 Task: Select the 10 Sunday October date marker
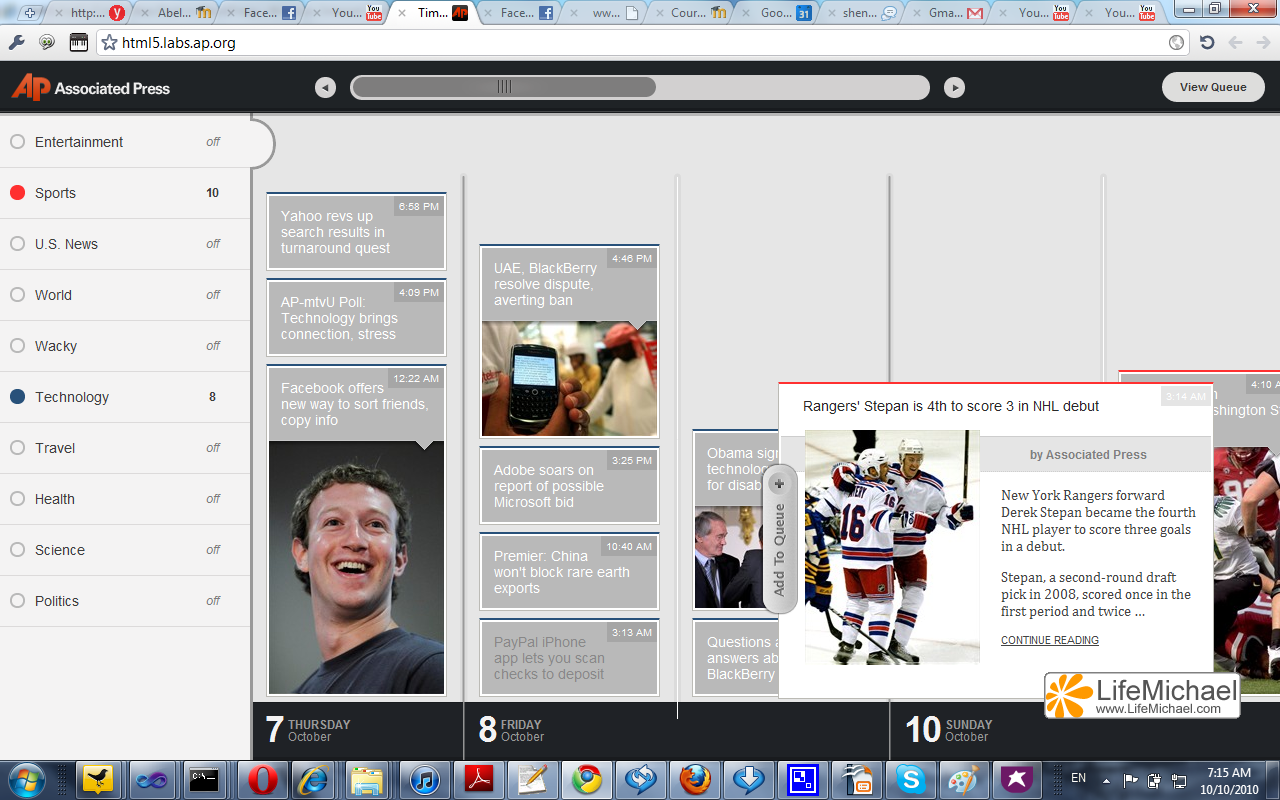click(949, 730)
